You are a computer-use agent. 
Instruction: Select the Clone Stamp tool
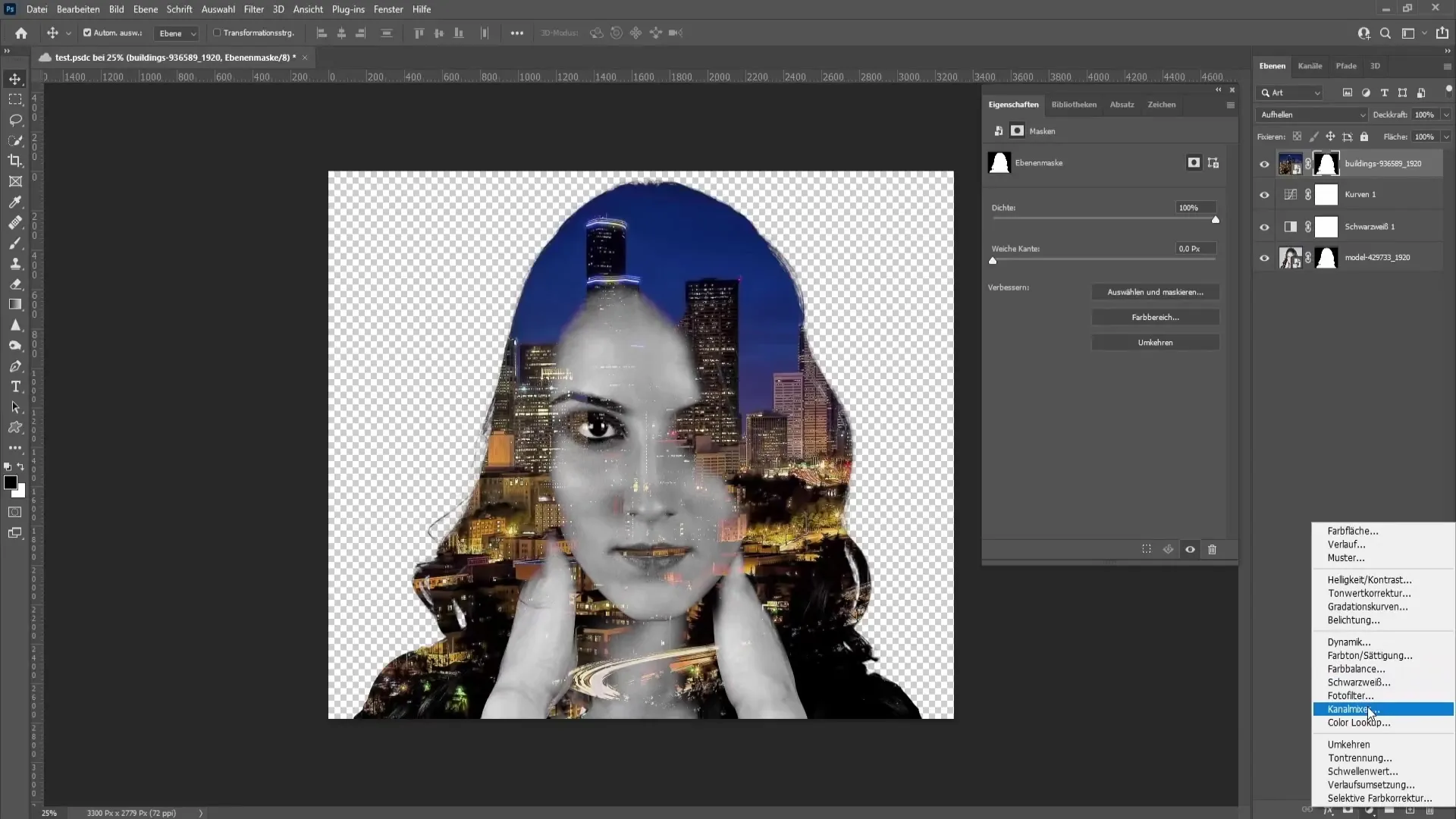15,263
